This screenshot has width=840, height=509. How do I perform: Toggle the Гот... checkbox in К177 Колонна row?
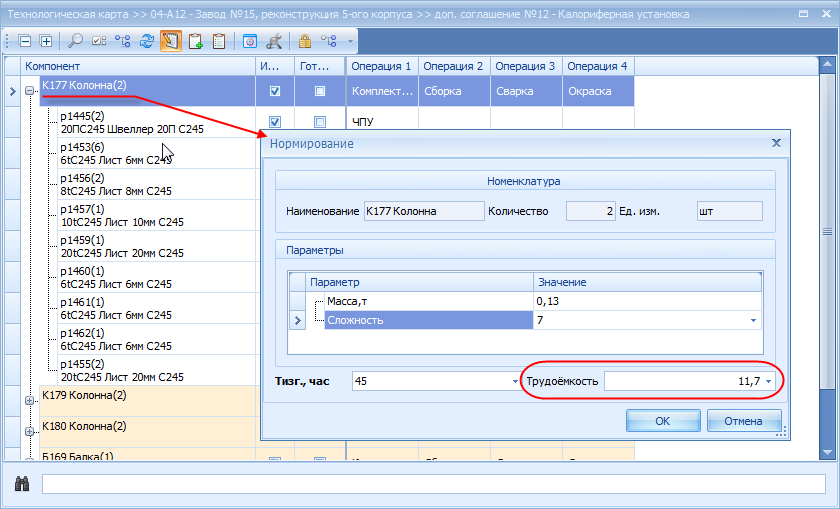(x=320, y=91)
